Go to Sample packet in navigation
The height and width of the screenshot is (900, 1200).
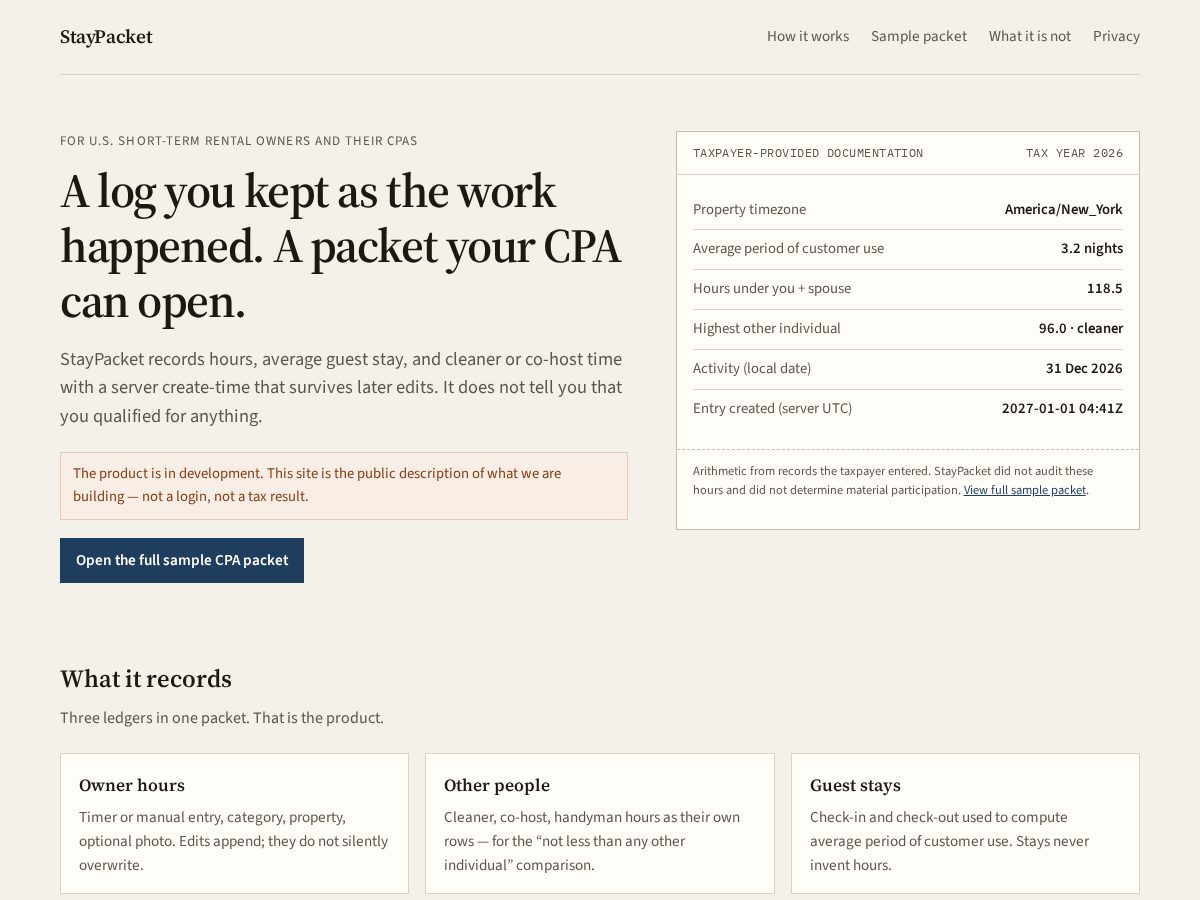click(919, 36)
